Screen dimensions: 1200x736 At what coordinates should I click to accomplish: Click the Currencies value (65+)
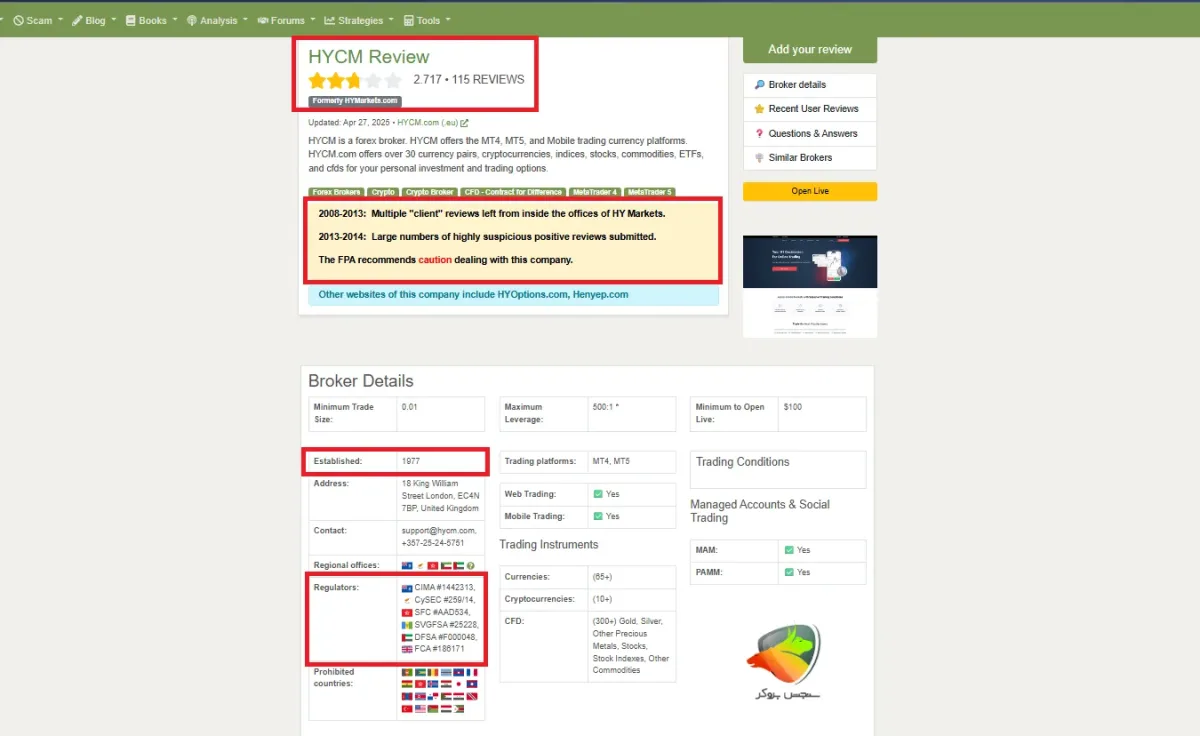(604, 577)
